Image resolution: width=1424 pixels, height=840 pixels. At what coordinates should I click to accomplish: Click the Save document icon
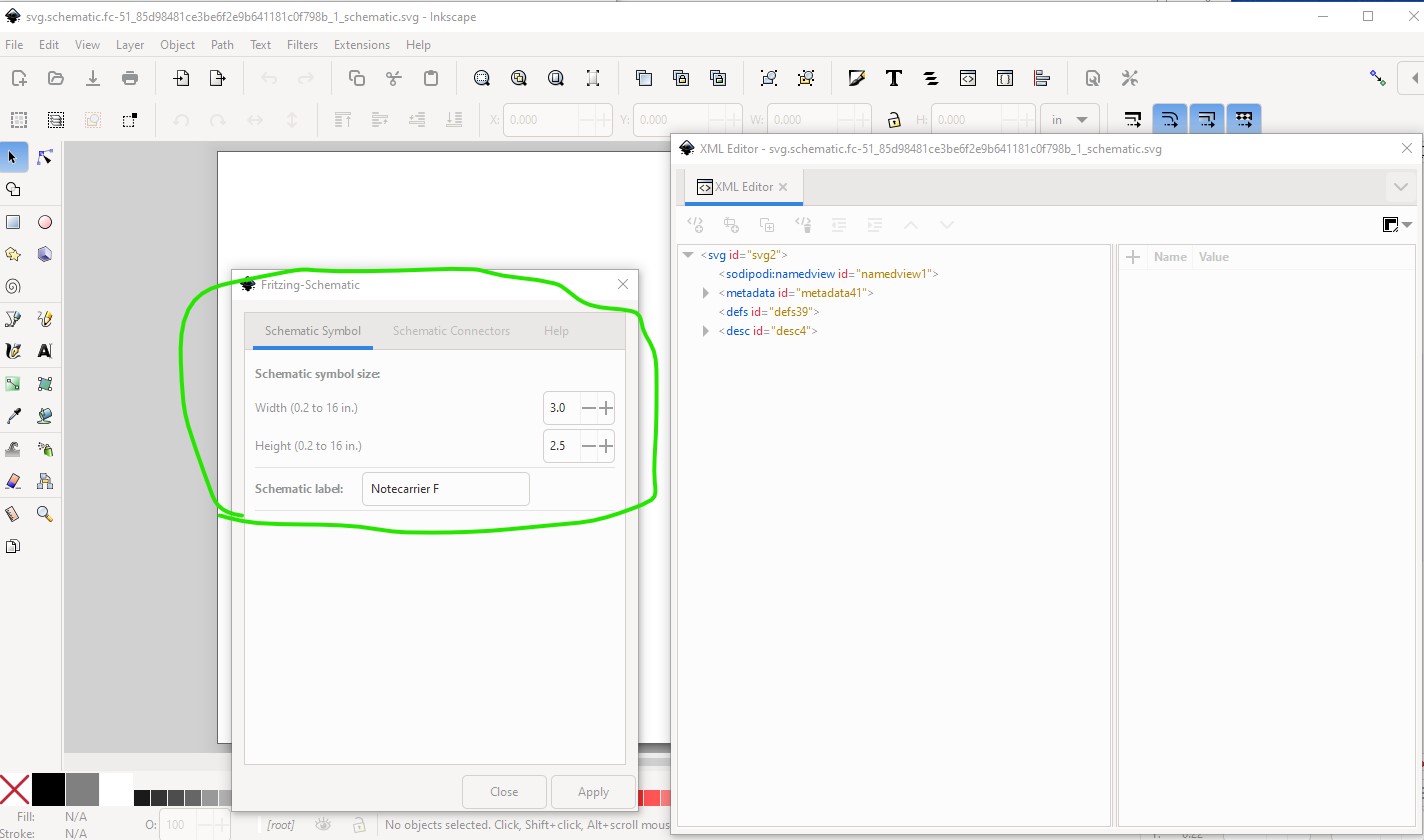point(93,78)
